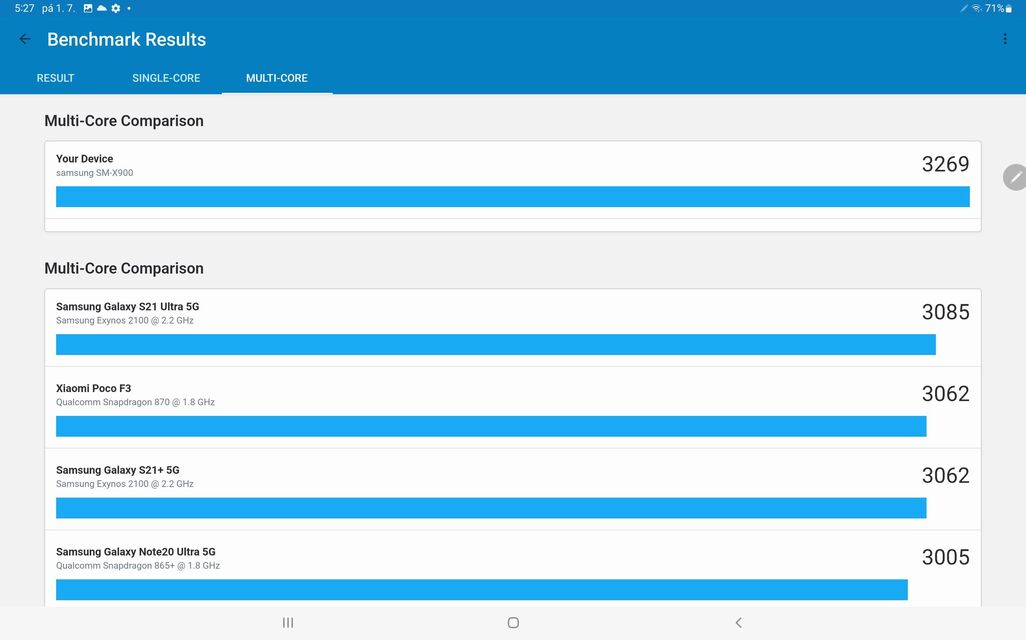Open the screenshot notification icon in status bar
The width and height of the screenshot is (1026, 640).
[x=88, y=8]
